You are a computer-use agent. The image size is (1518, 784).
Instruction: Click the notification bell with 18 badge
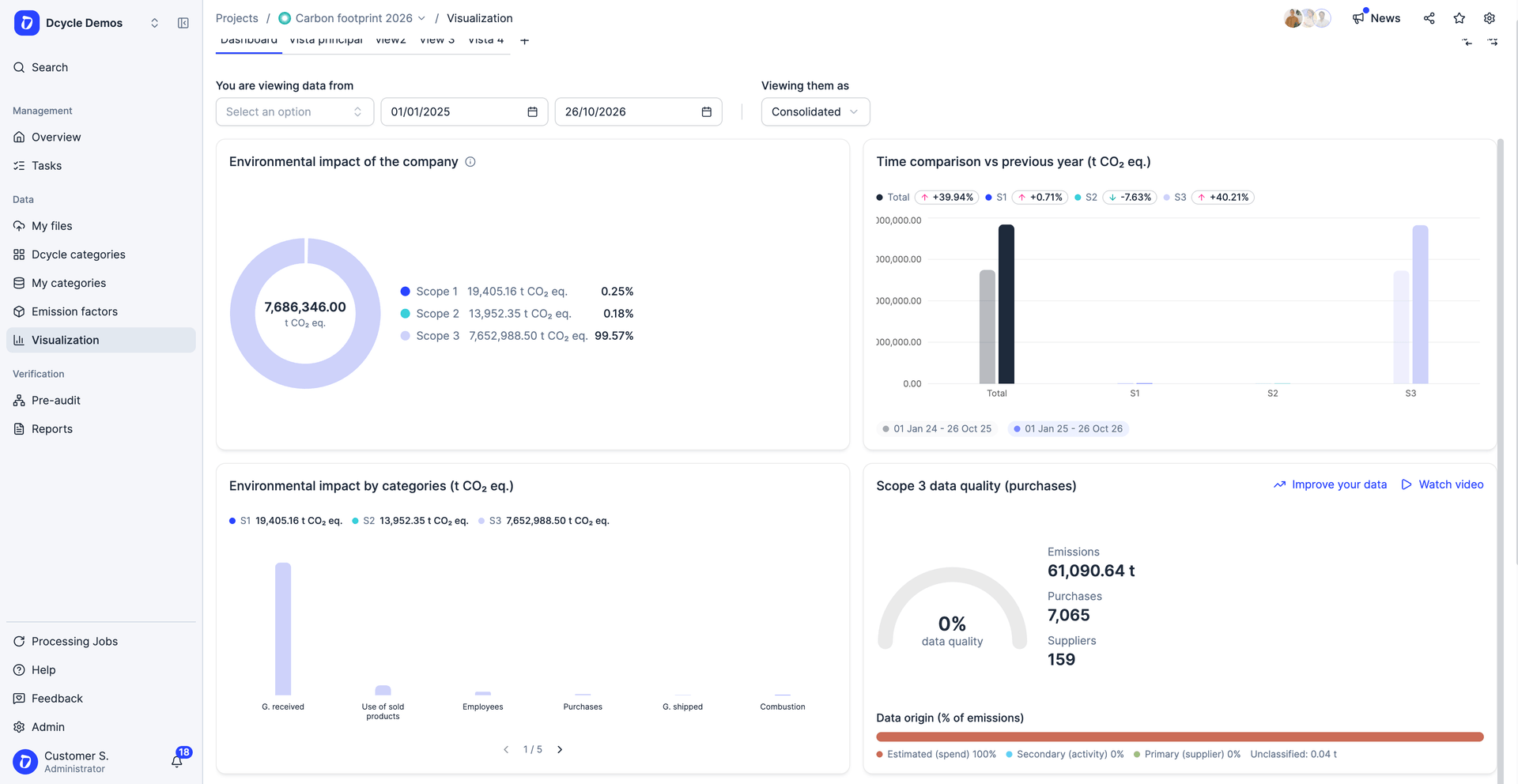(x=177, y=761)
